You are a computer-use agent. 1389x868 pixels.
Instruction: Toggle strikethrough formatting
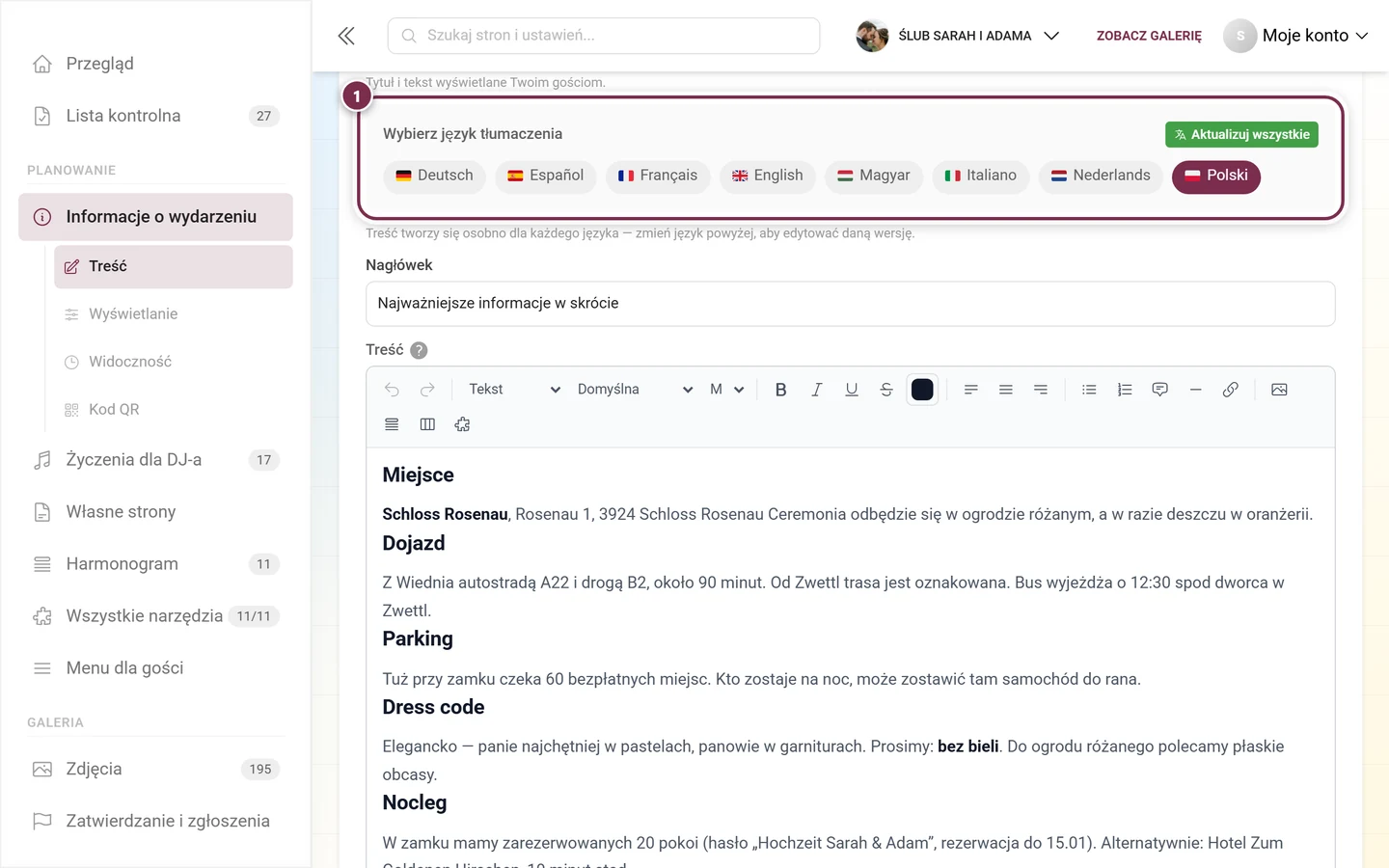click(886, 390)
